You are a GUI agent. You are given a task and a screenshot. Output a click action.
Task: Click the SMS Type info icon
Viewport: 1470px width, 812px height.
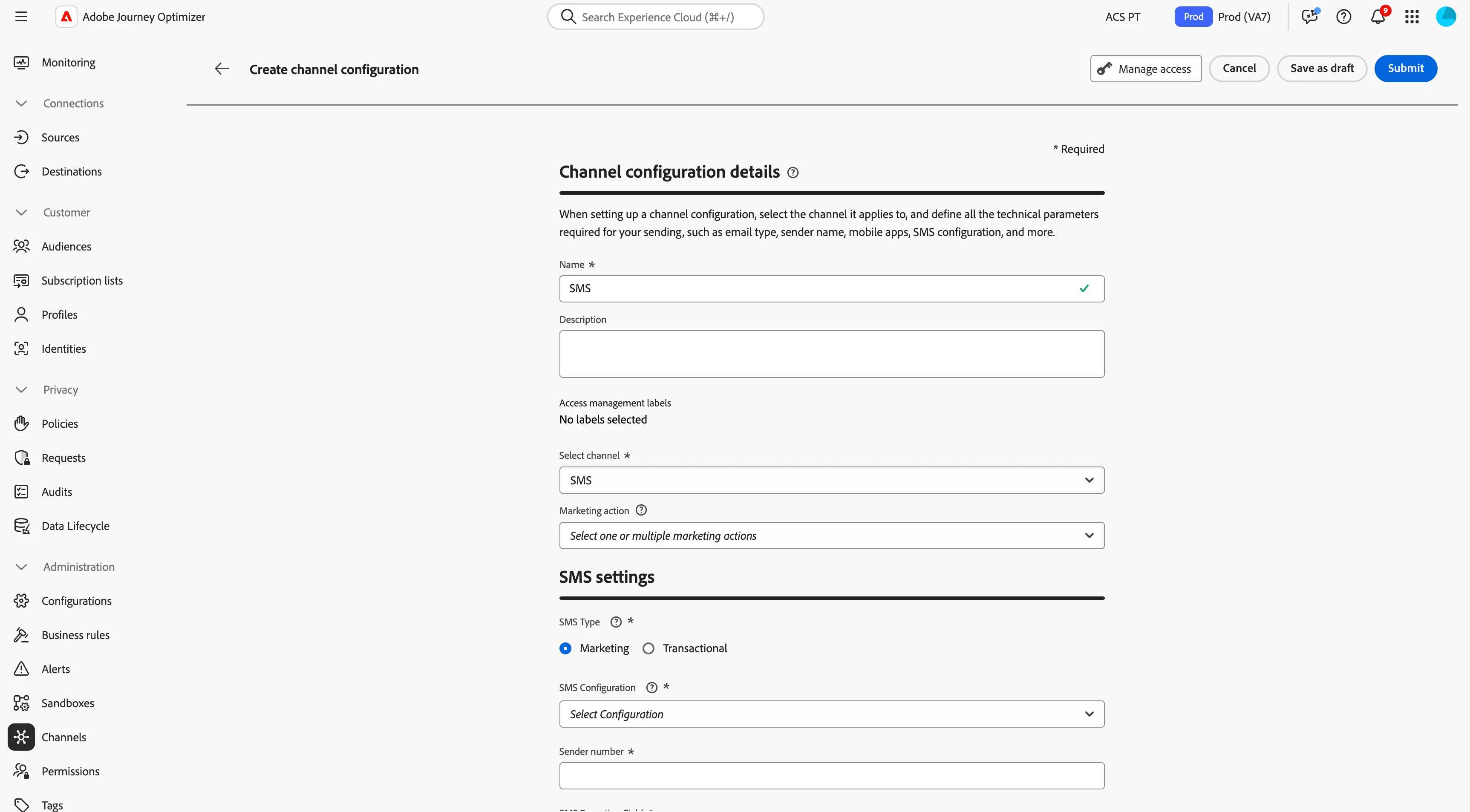pyautogui.click(x=615, y=622)
